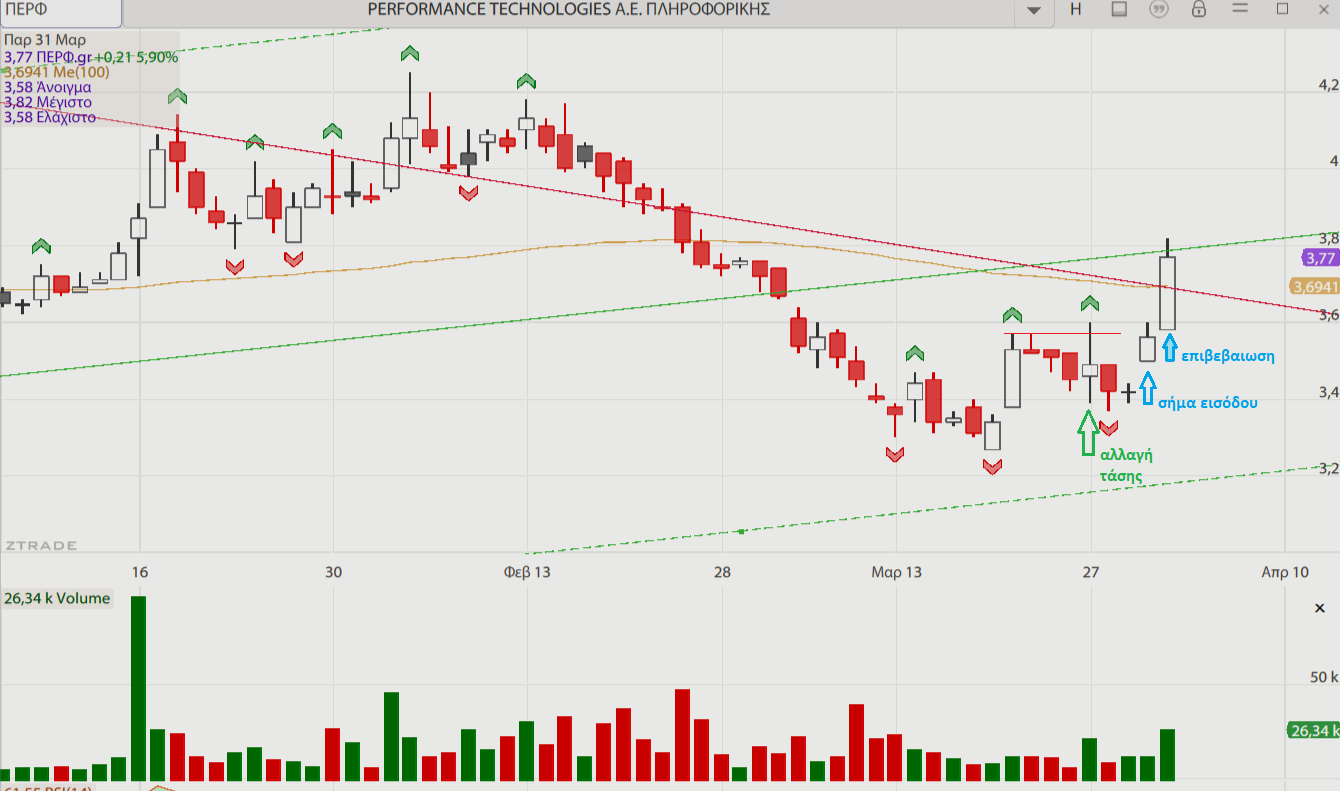Click the Μέγιστο high price legend
The image size is (1340, 791).
[48, 102]
